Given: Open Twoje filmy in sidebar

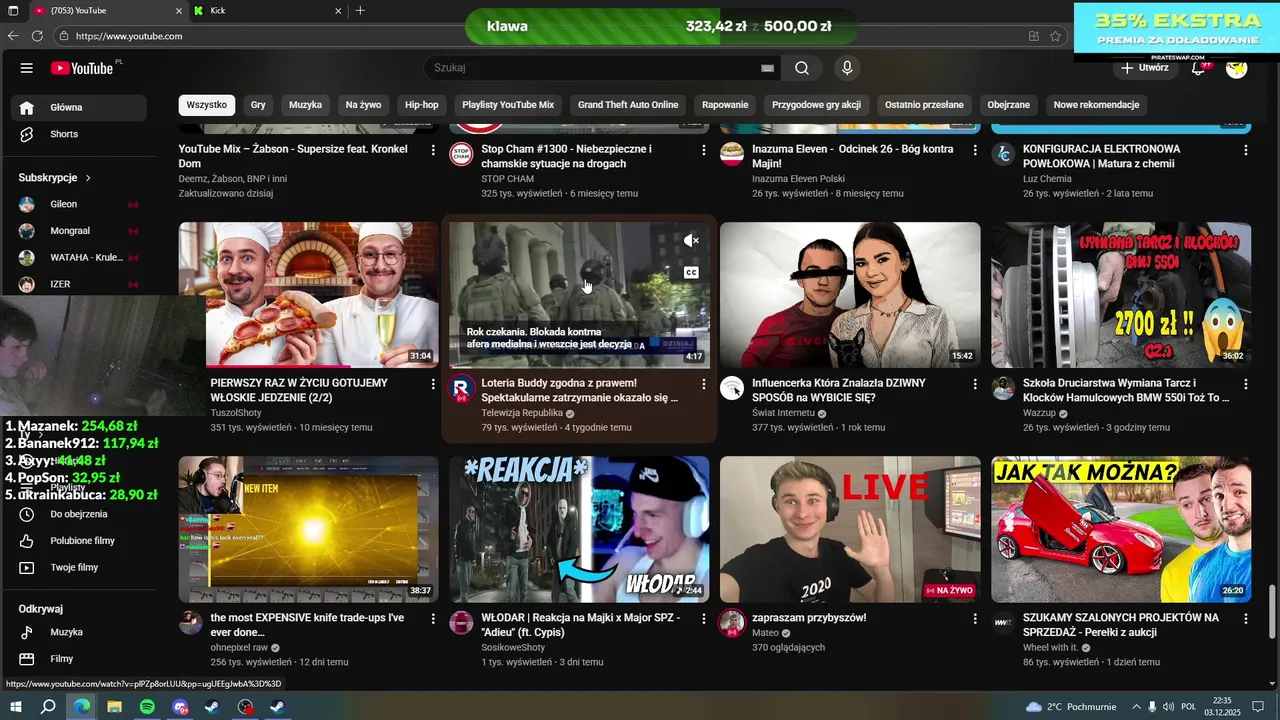Looking at the screenshot, I should click(79, 567).
